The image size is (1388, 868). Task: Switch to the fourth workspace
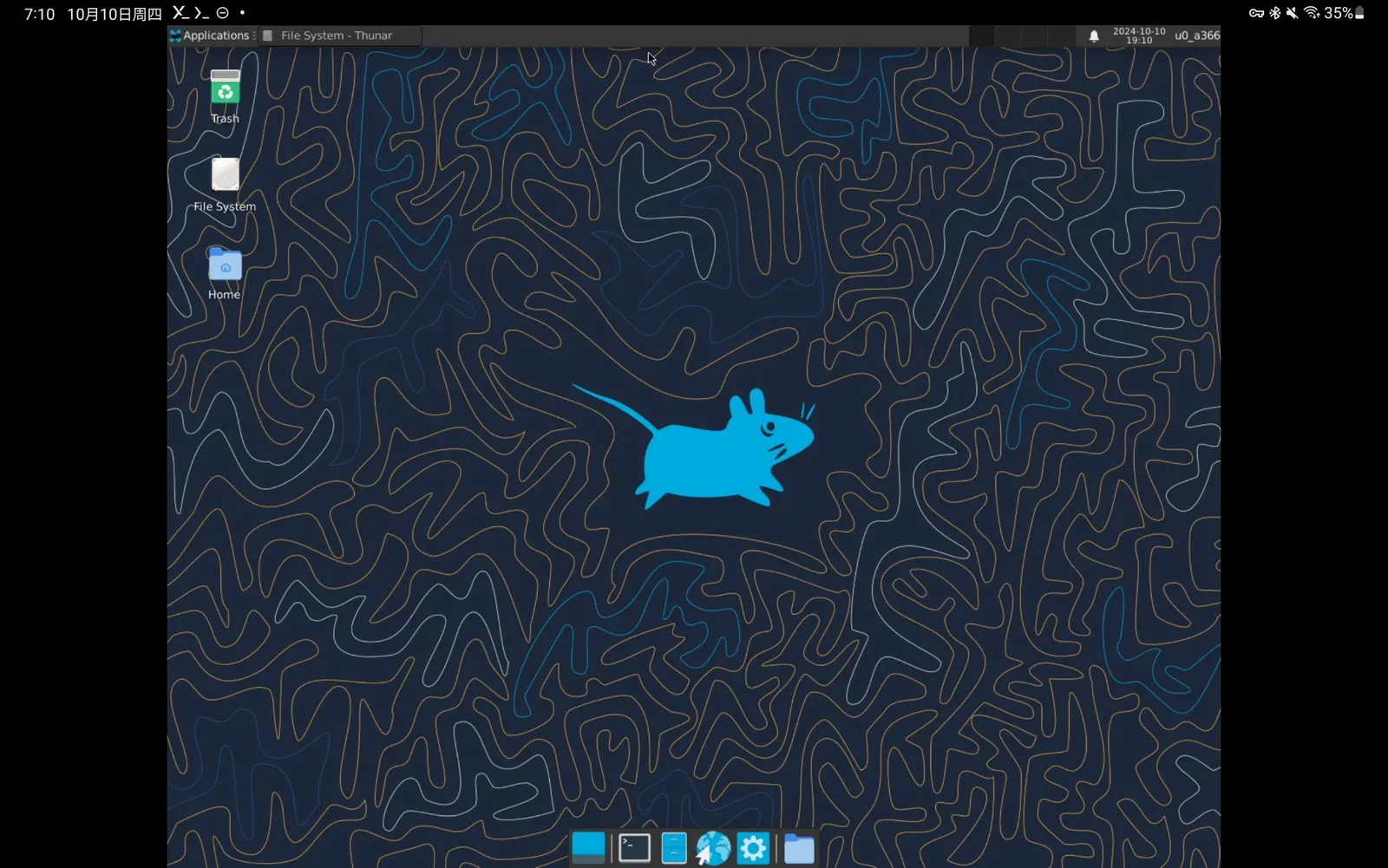[1061, 36]
